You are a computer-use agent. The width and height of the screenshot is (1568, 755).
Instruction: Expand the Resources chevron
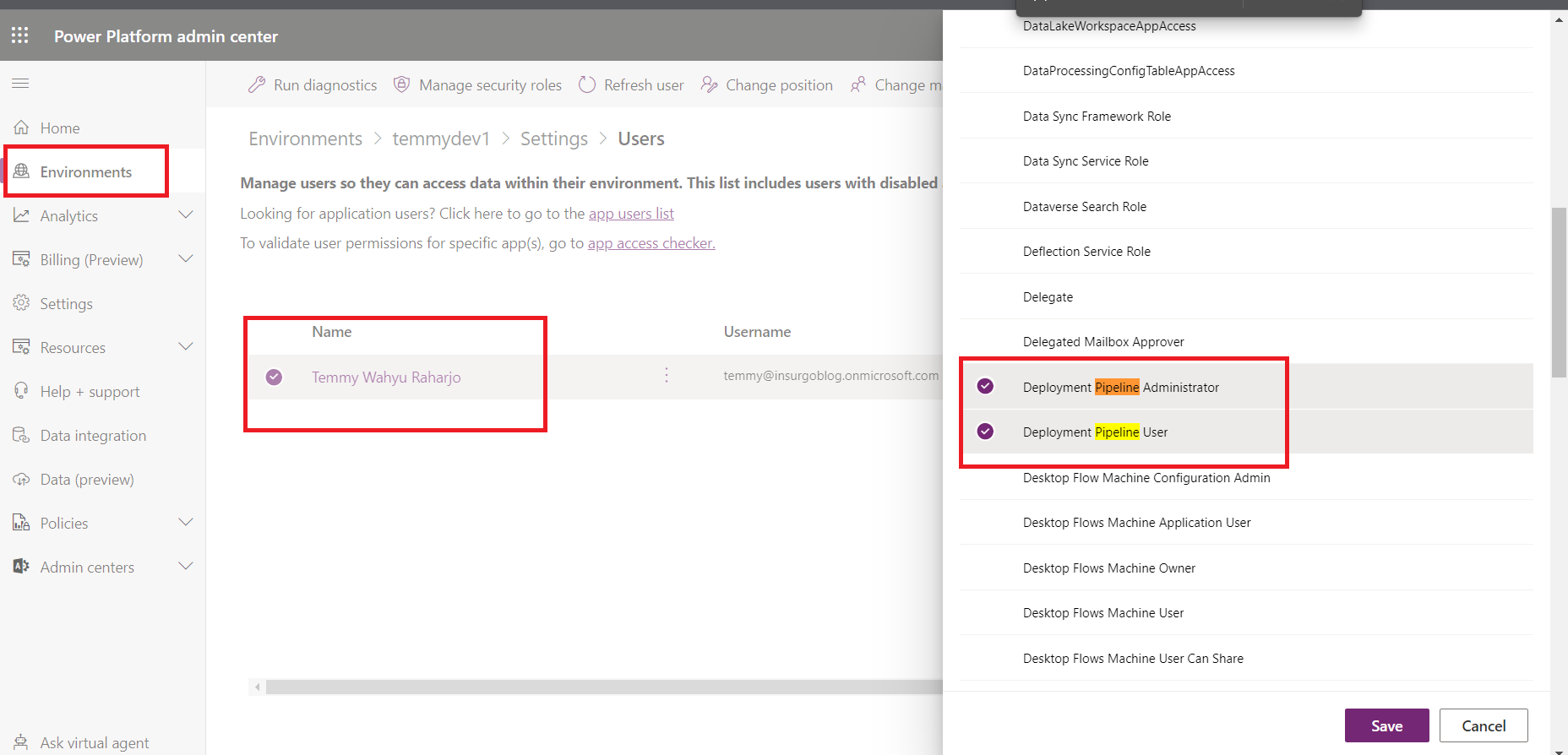pyautogui.click(x=186, y=346)
